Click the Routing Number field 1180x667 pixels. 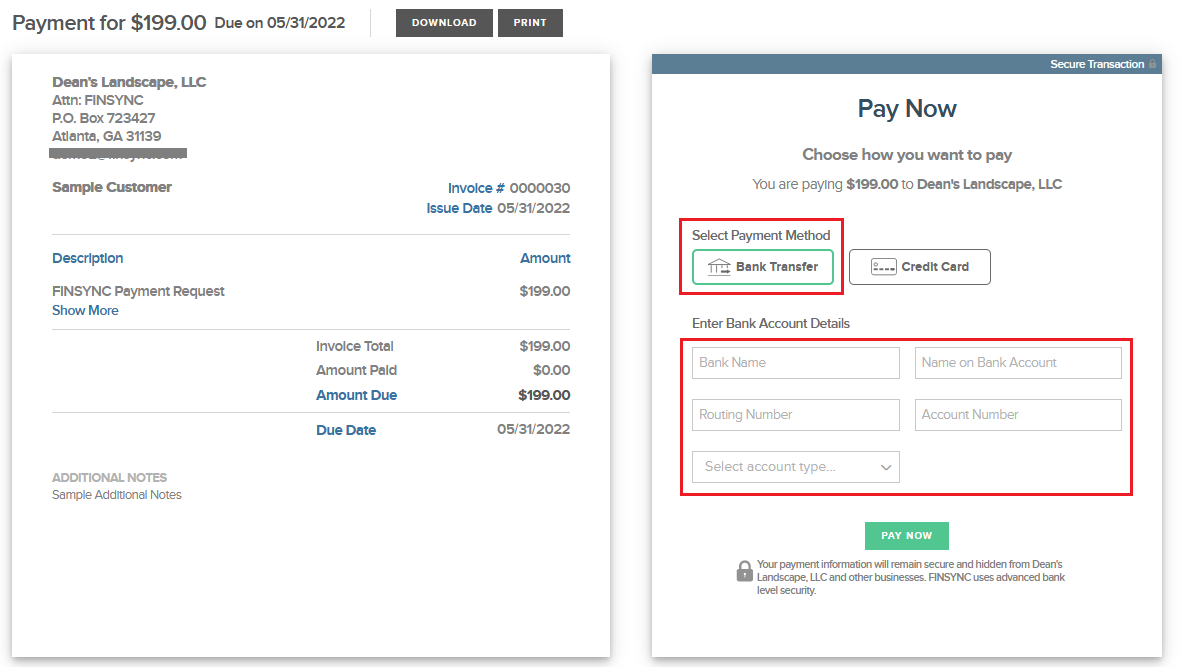[x=795, y=414]
